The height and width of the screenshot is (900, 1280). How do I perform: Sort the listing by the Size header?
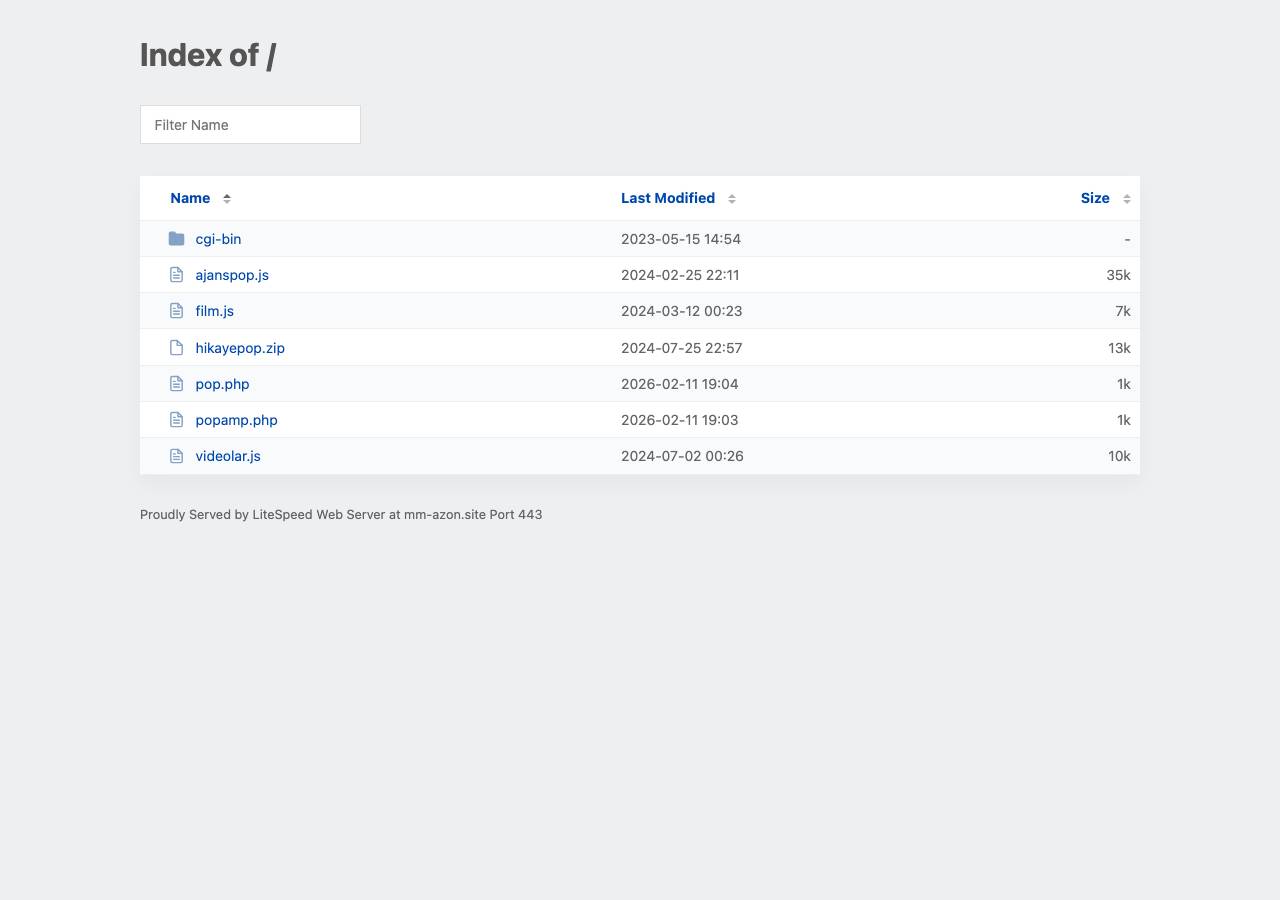pos(1095,198)
